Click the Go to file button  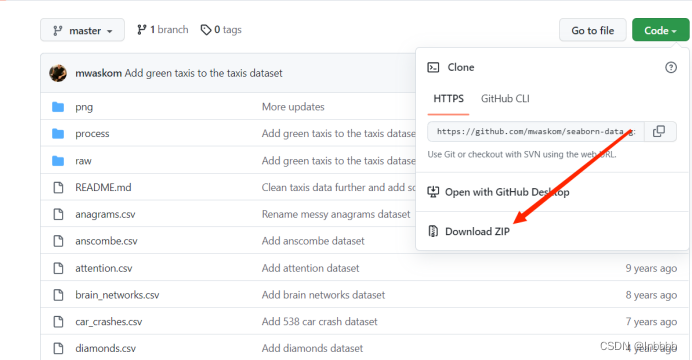point(593,30)
